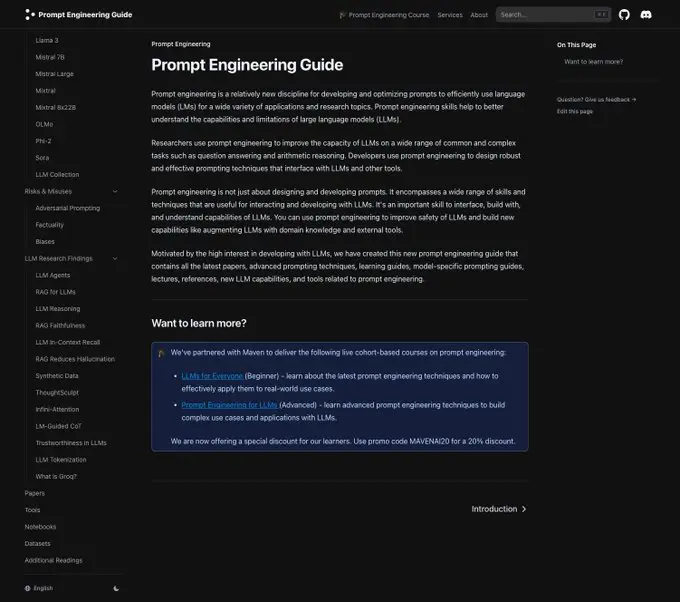Open Adversarial Prompting page
The height and width of the screenshot is (602, 680).
coord(68,208)
